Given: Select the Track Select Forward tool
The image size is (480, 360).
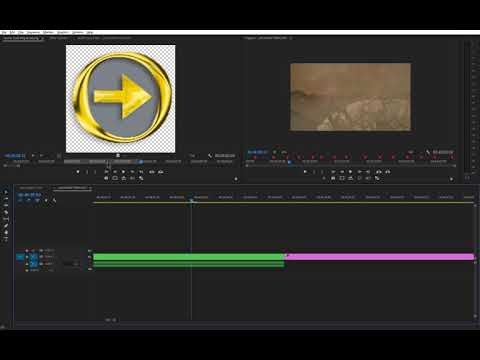Looking at the screenshot, I should point(6,199).
